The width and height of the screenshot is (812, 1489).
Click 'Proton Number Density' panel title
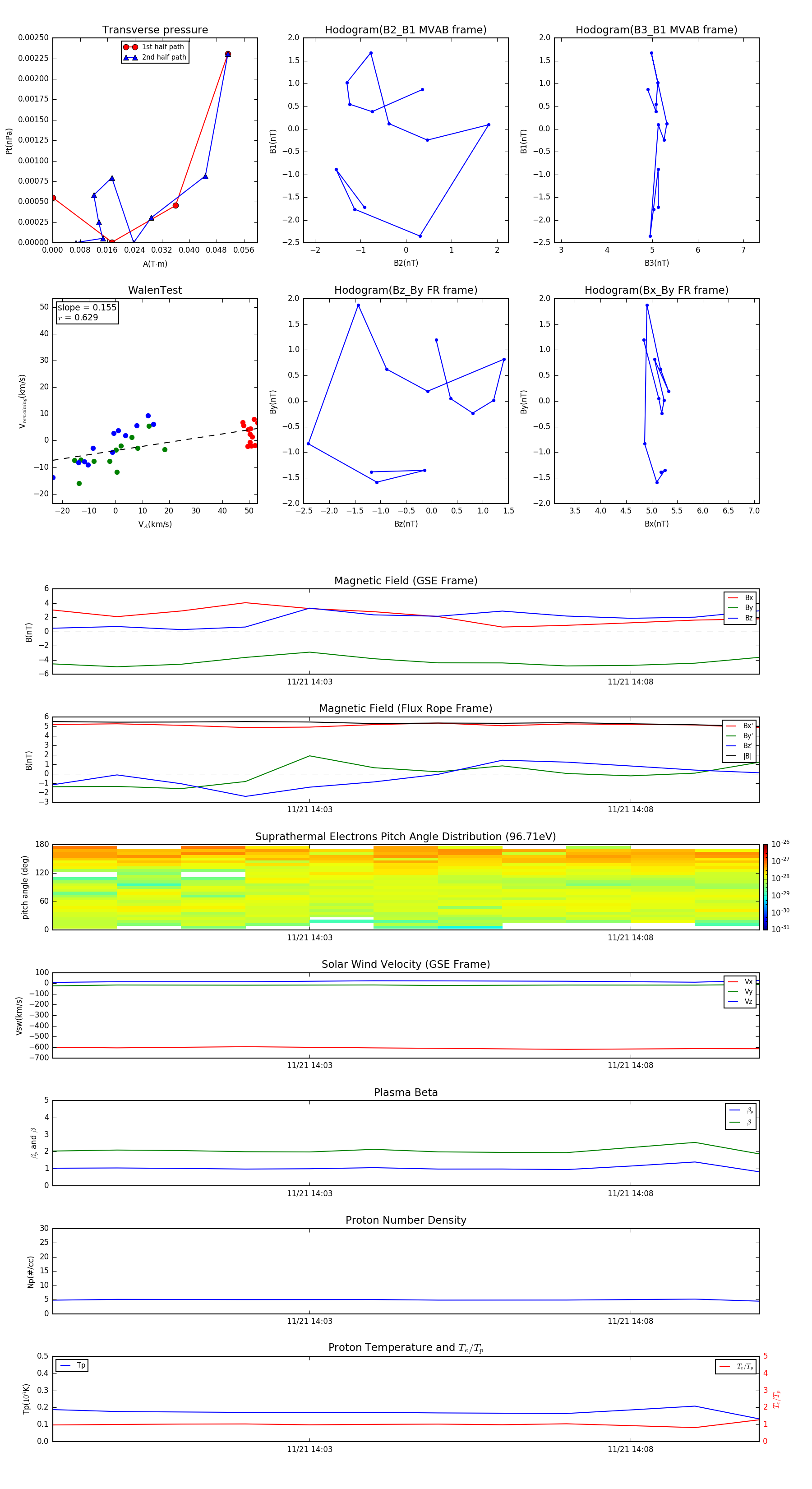click(x=406, y=1220)
